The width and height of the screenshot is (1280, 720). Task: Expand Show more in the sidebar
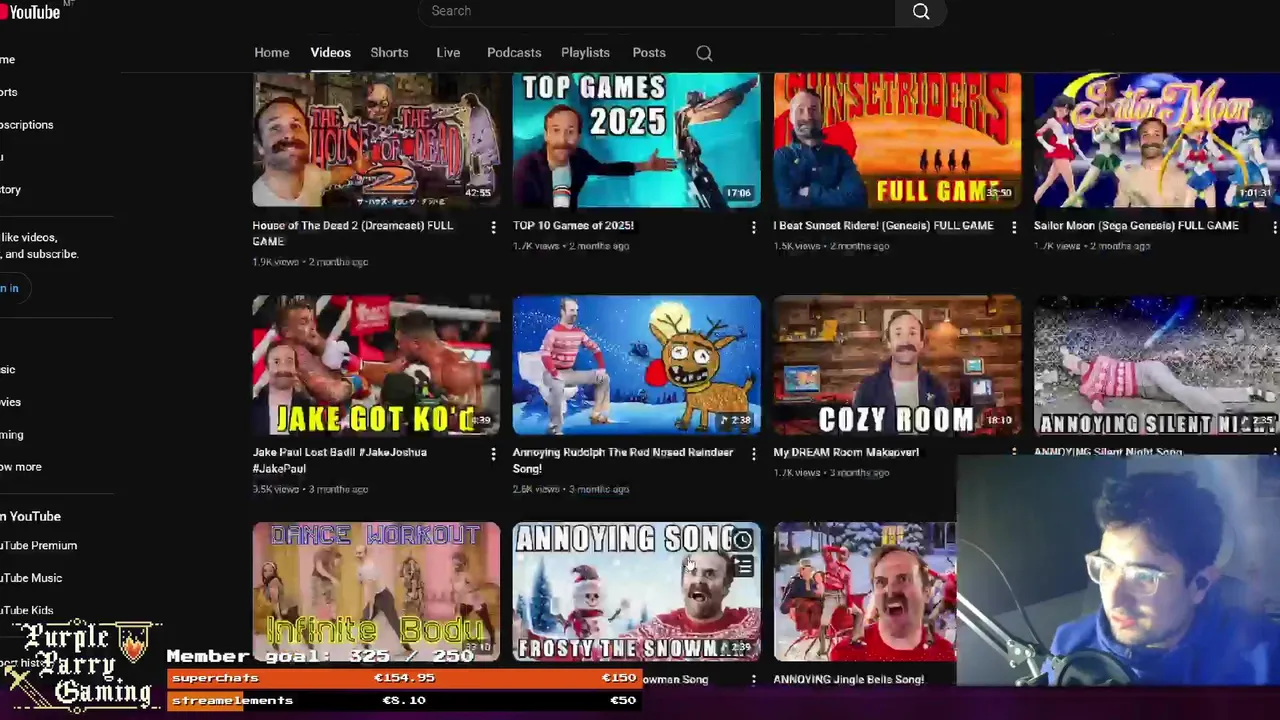click(x=21, y=467)
